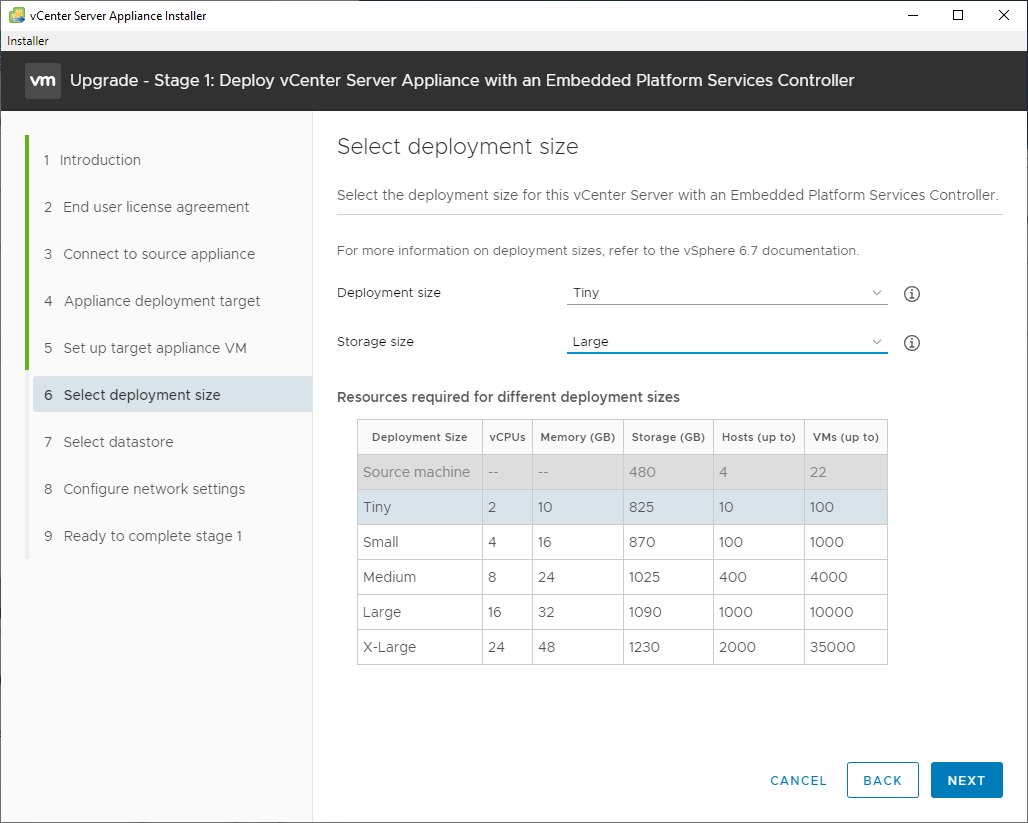Image resolution: width=1028 pixels, height=823 pixels.
Task: Click the Deployment Size column header
Action: coord(420,437)
